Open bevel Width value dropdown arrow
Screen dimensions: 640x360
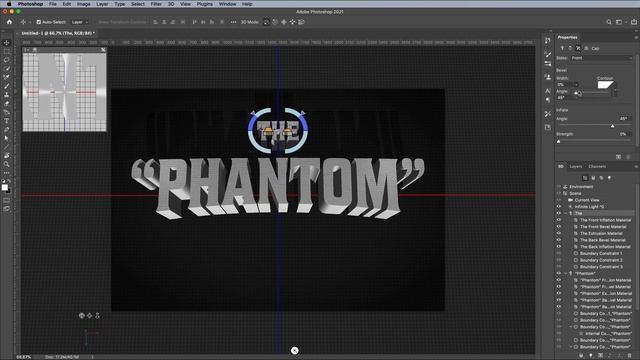576,84
